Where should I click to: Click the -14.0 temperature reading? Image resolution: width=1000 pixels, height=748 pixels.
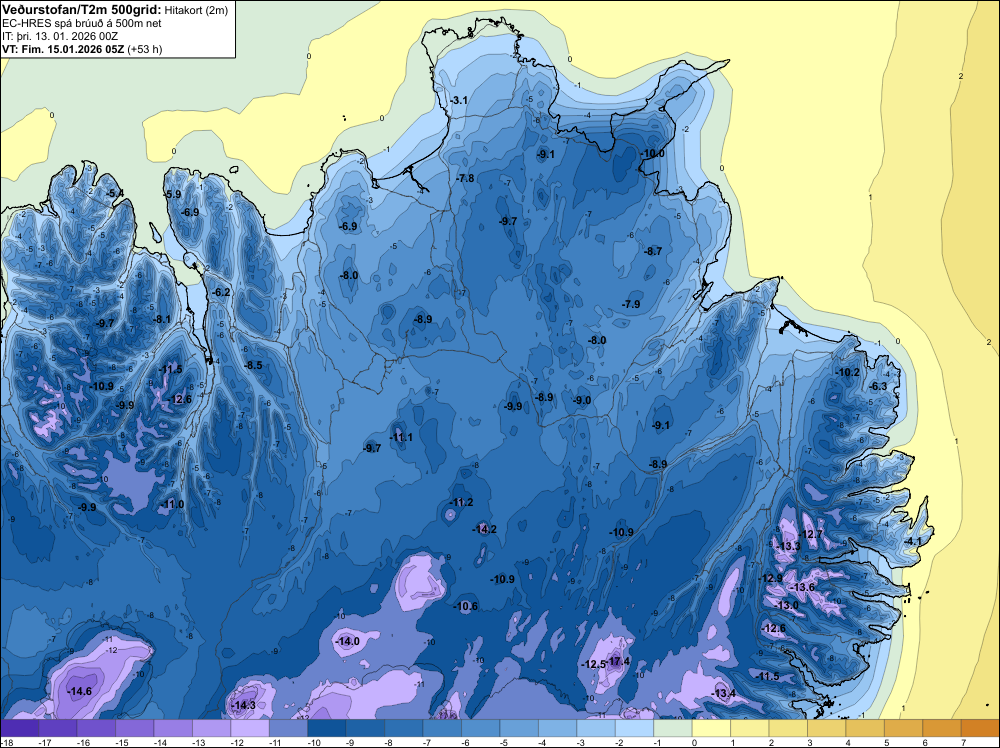click(x=348, y=641)
